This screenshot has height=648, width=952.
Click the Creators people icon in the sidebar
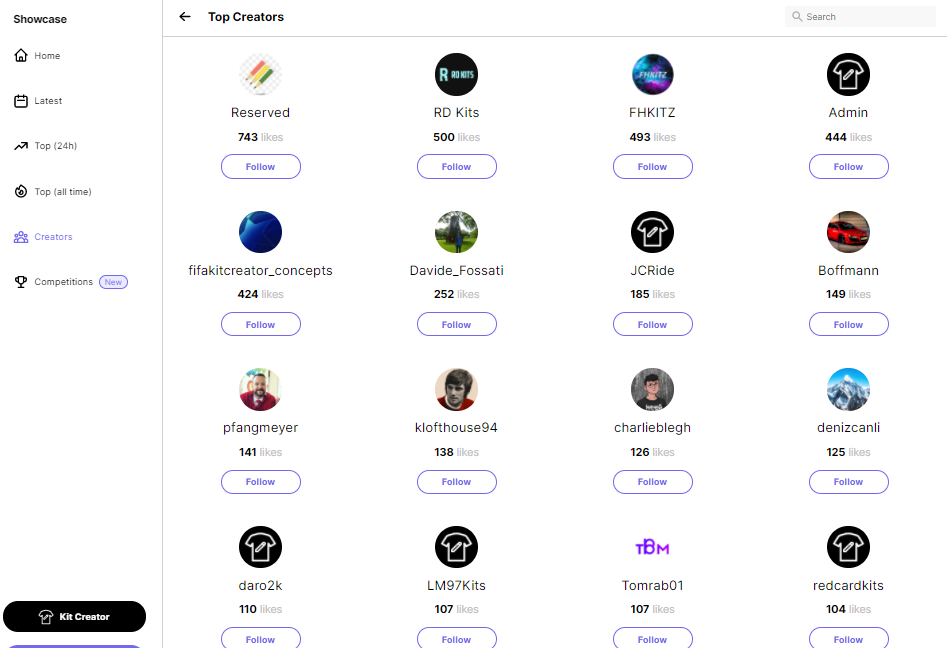21,237
